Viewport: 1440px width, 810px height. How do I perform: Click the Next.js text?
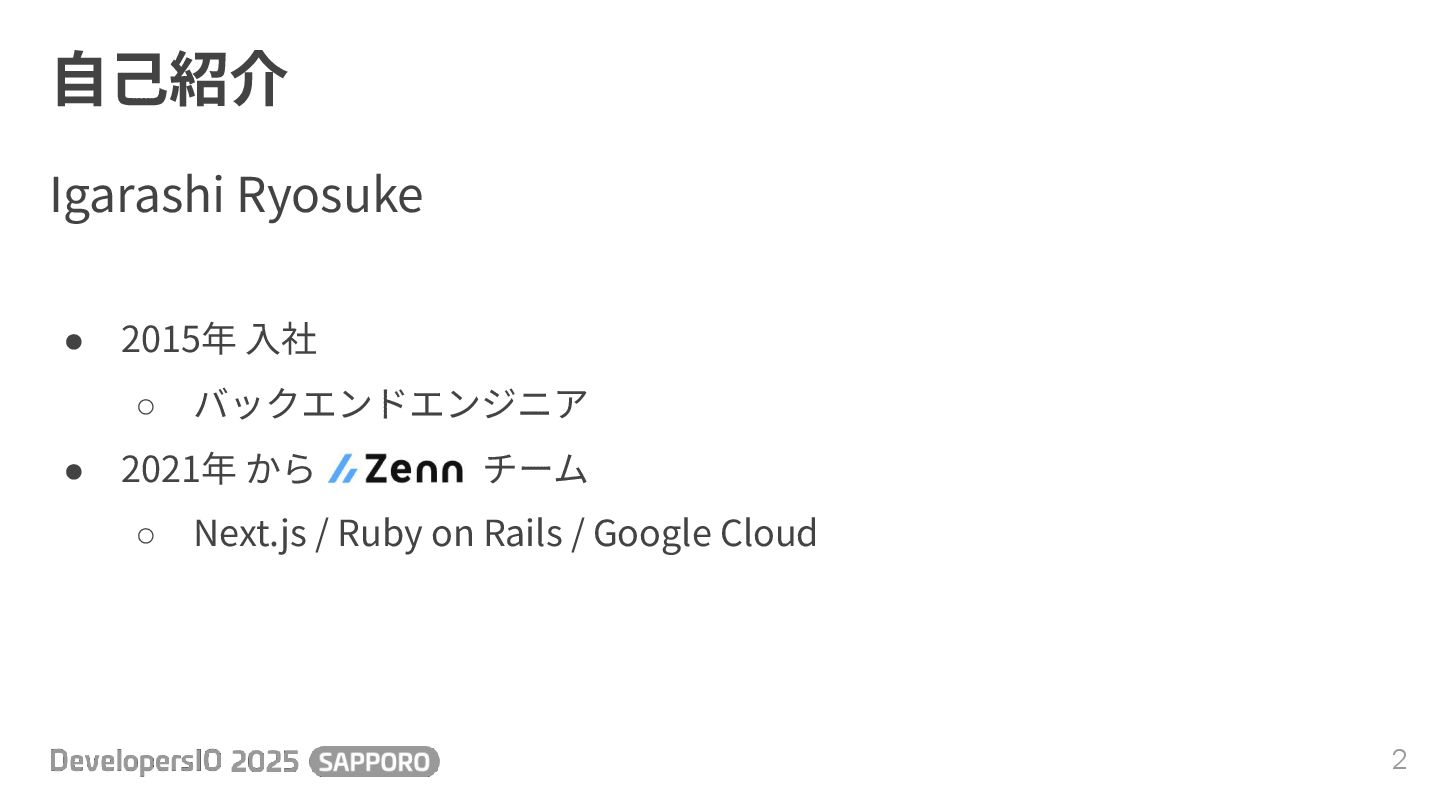point(250,533)
